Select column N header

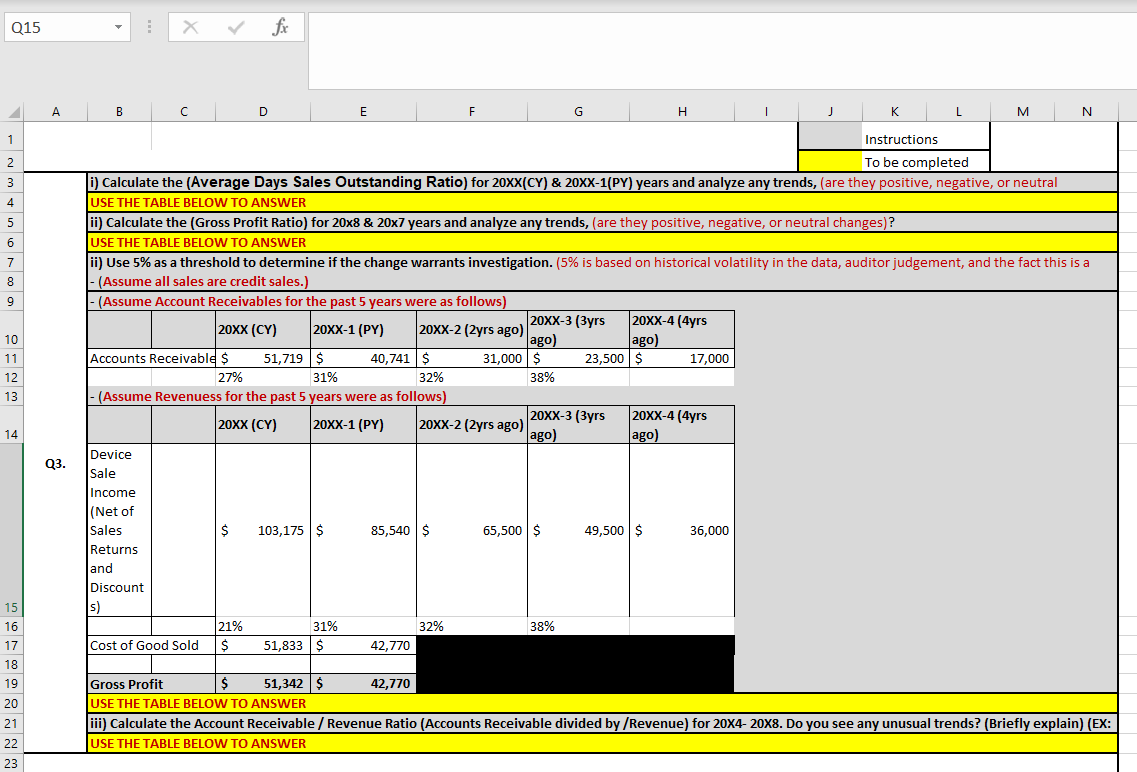pyautogui.click(x=1086, y=112)
